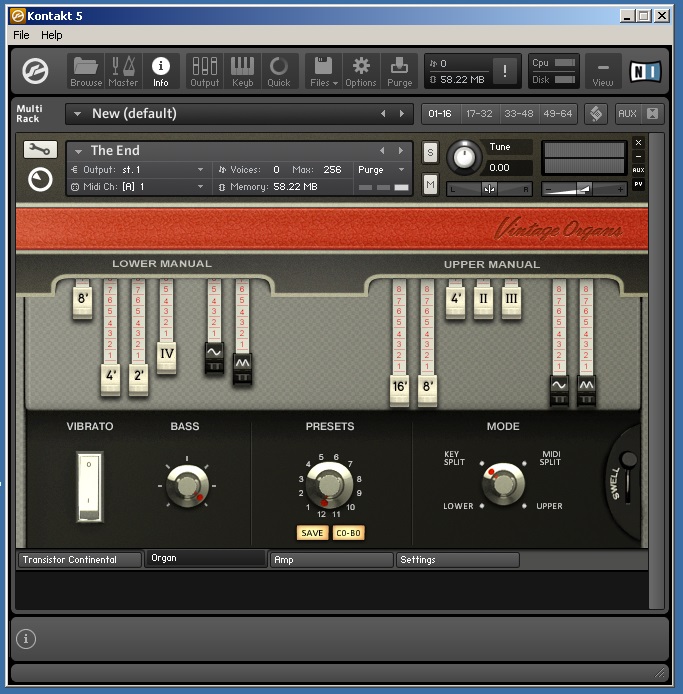The height and width of the screenshot is (694, 683).
Task: Mute the instrument with M button
Action: click(x=430, y=184)
